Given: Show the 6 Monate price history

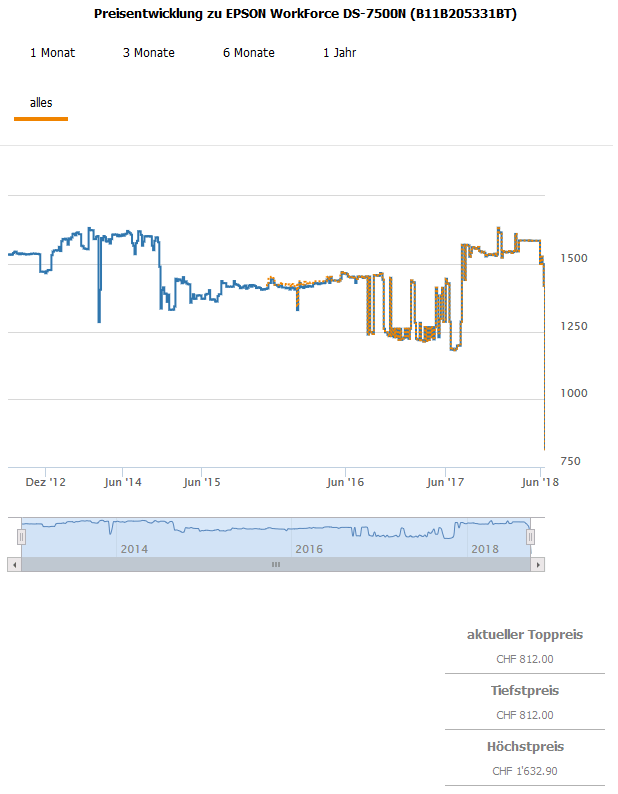Looking at the screenshot, I should click(x=248, y=53).
